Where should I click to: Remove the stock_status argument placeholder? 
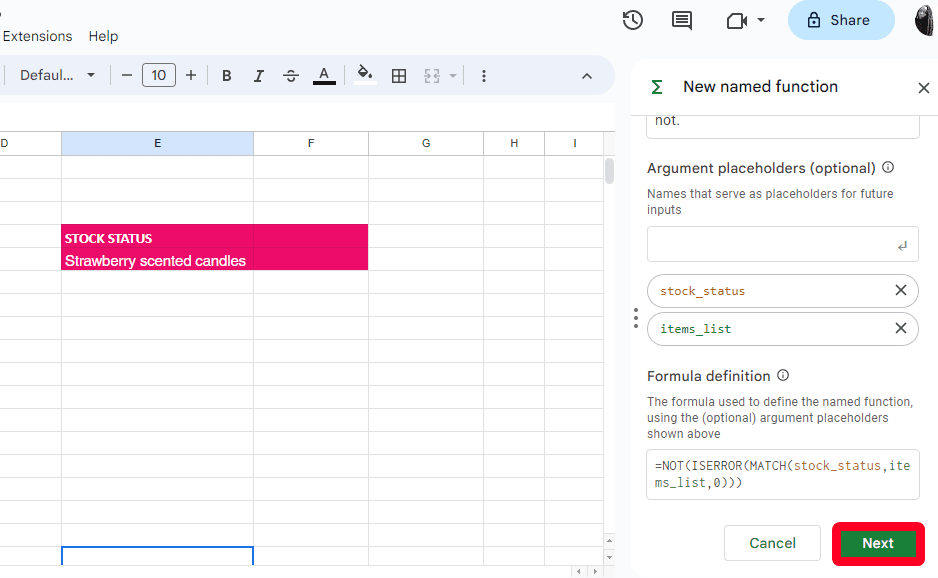pos(900,290)
